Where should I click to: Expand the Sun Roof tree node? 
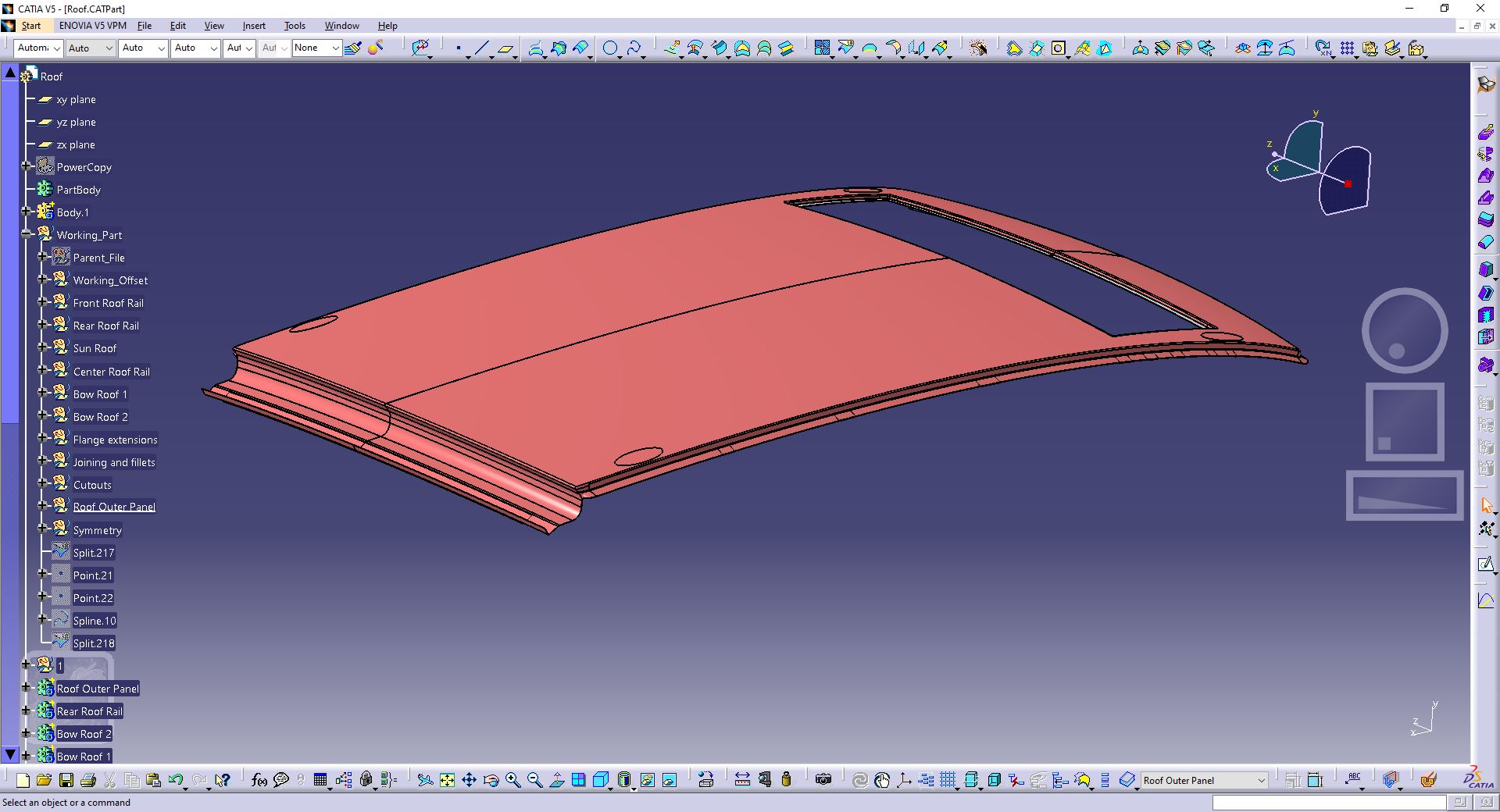coord(43,347)
